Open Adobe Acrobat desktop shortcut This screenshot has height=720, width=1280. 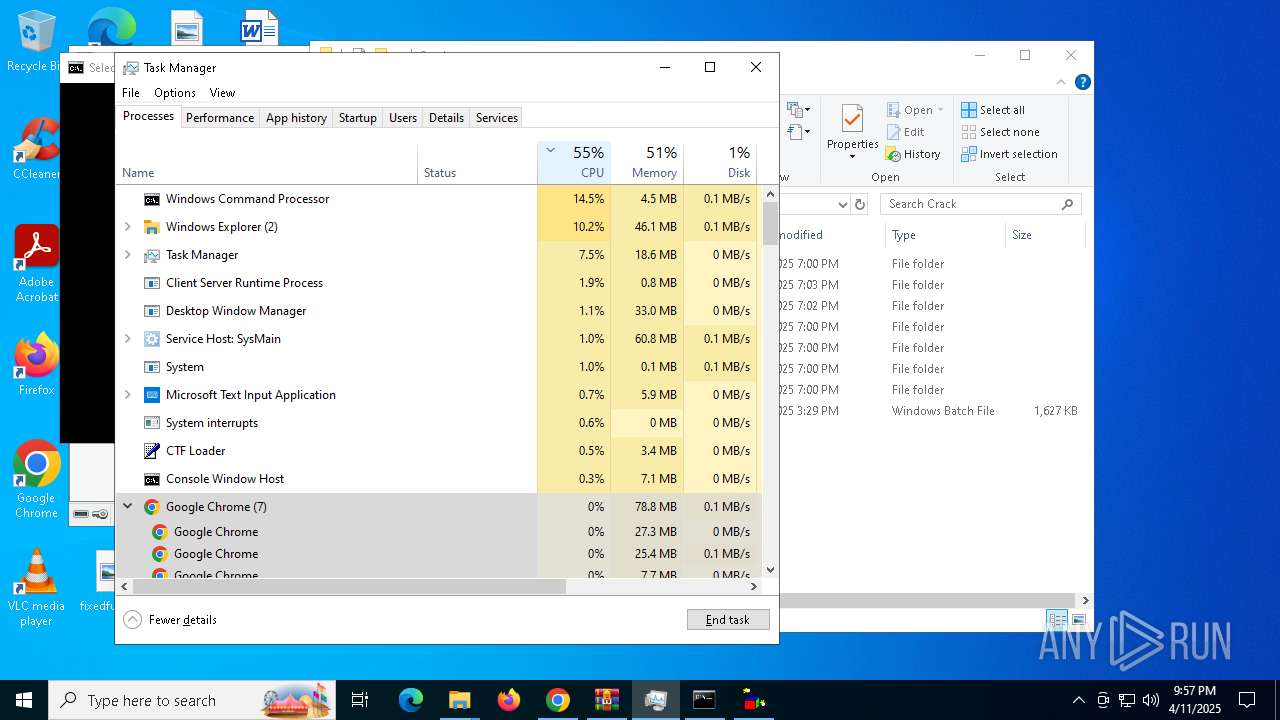pyautogui.click(x=37, y=264)
